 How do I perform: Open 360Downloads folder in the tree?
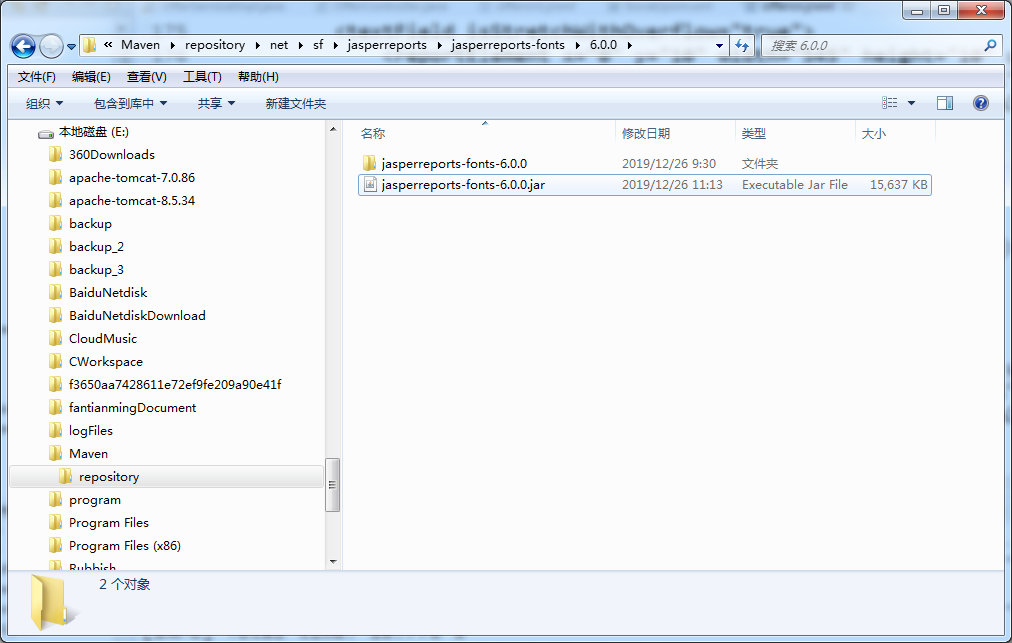[112, 155]
